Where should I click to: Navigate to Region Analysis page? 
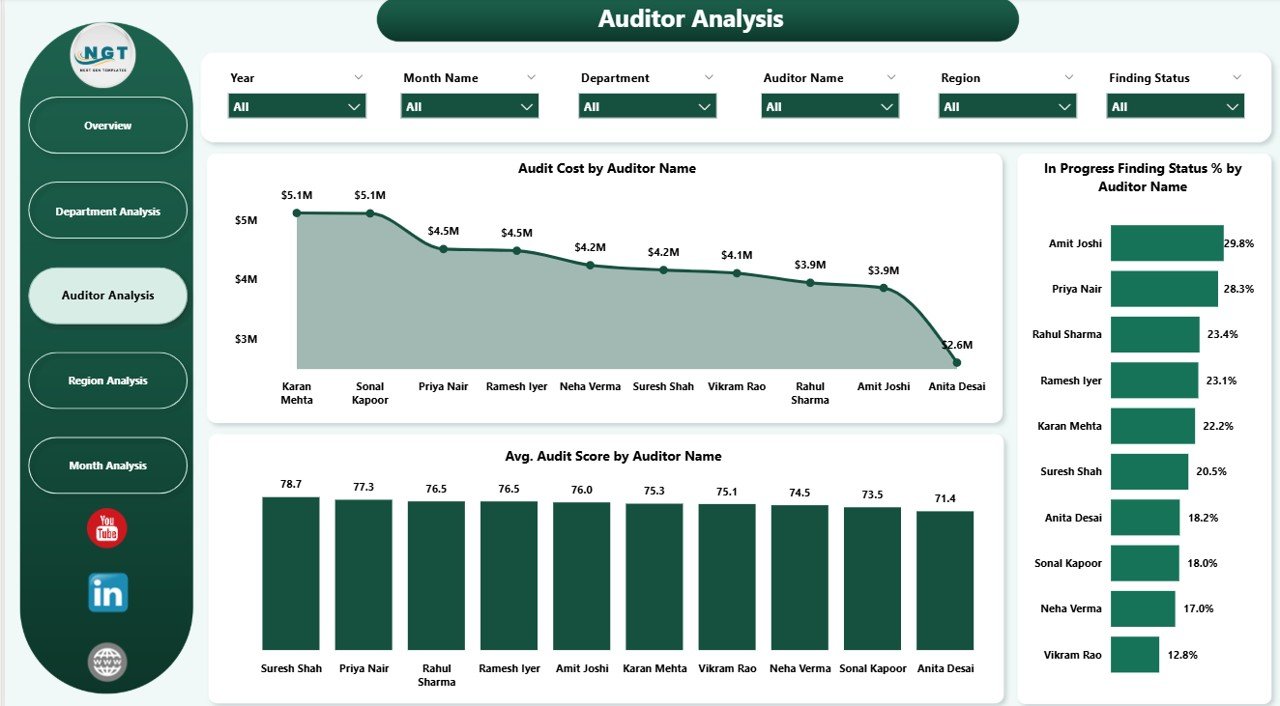pos(107,380)
